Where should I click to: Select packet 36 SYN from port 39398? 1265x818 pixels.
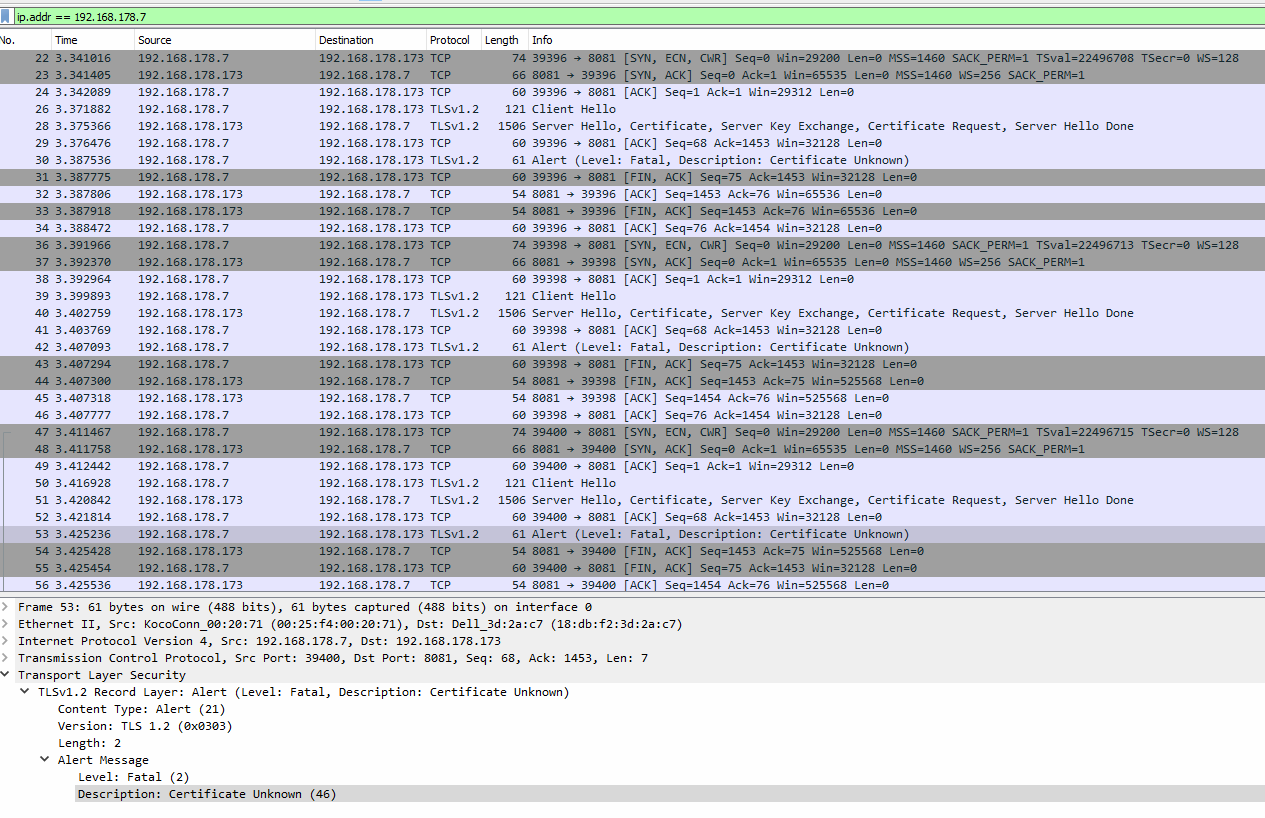tap(632, 245)
